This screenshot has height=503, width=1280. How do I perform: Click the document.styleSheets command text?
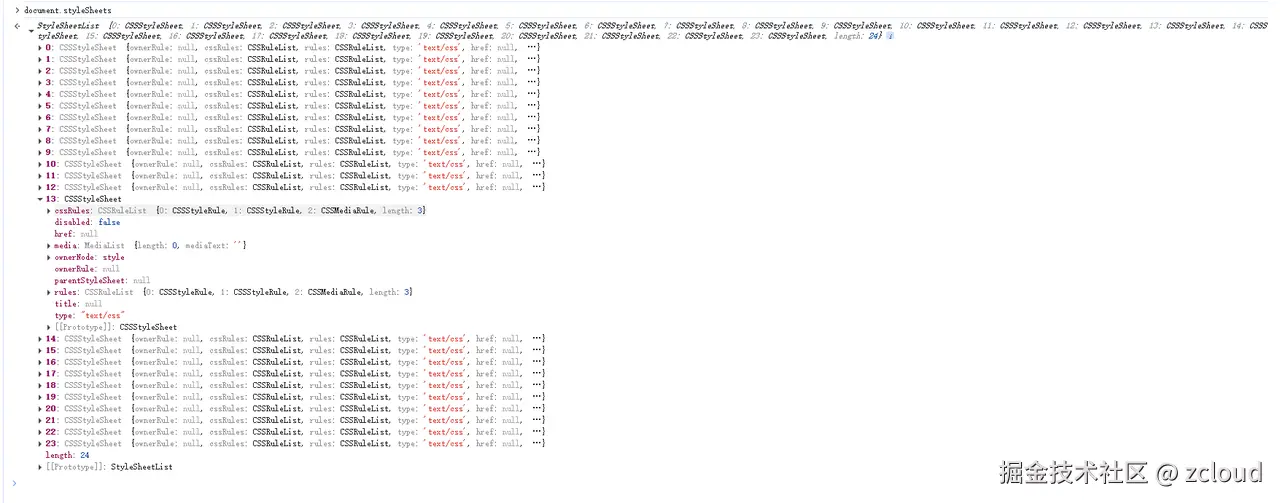pos(66,9)
